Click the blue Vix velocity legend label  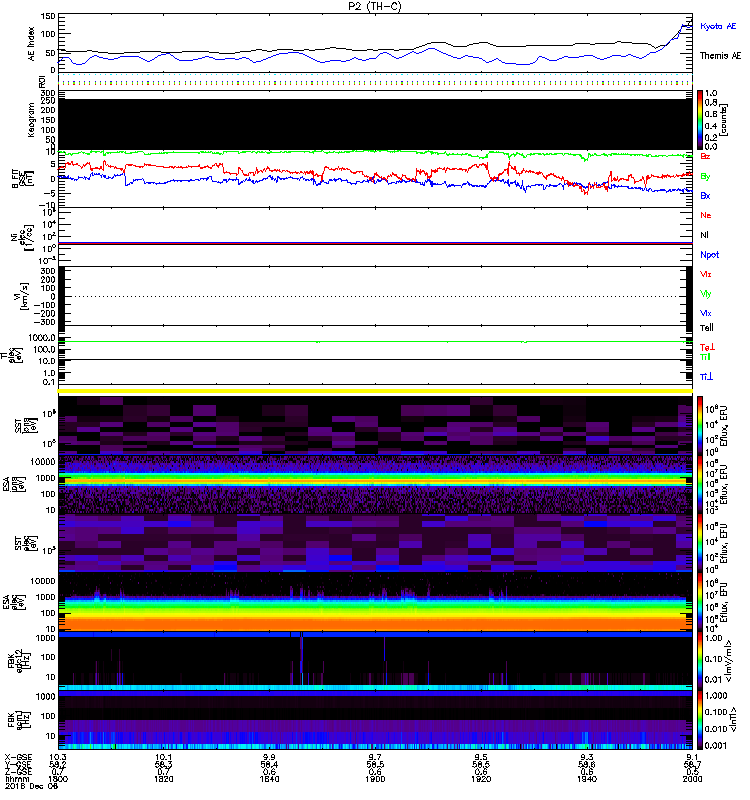(706, 313)
